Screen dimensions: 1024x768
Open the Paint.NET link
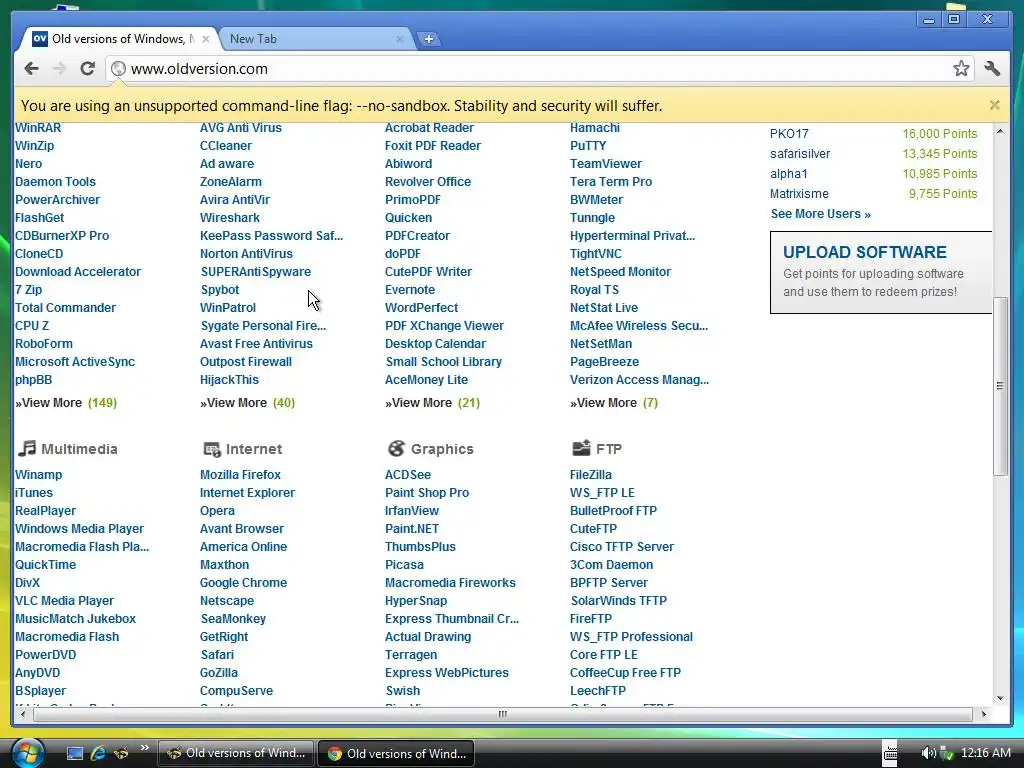click(x=411, y=529)
